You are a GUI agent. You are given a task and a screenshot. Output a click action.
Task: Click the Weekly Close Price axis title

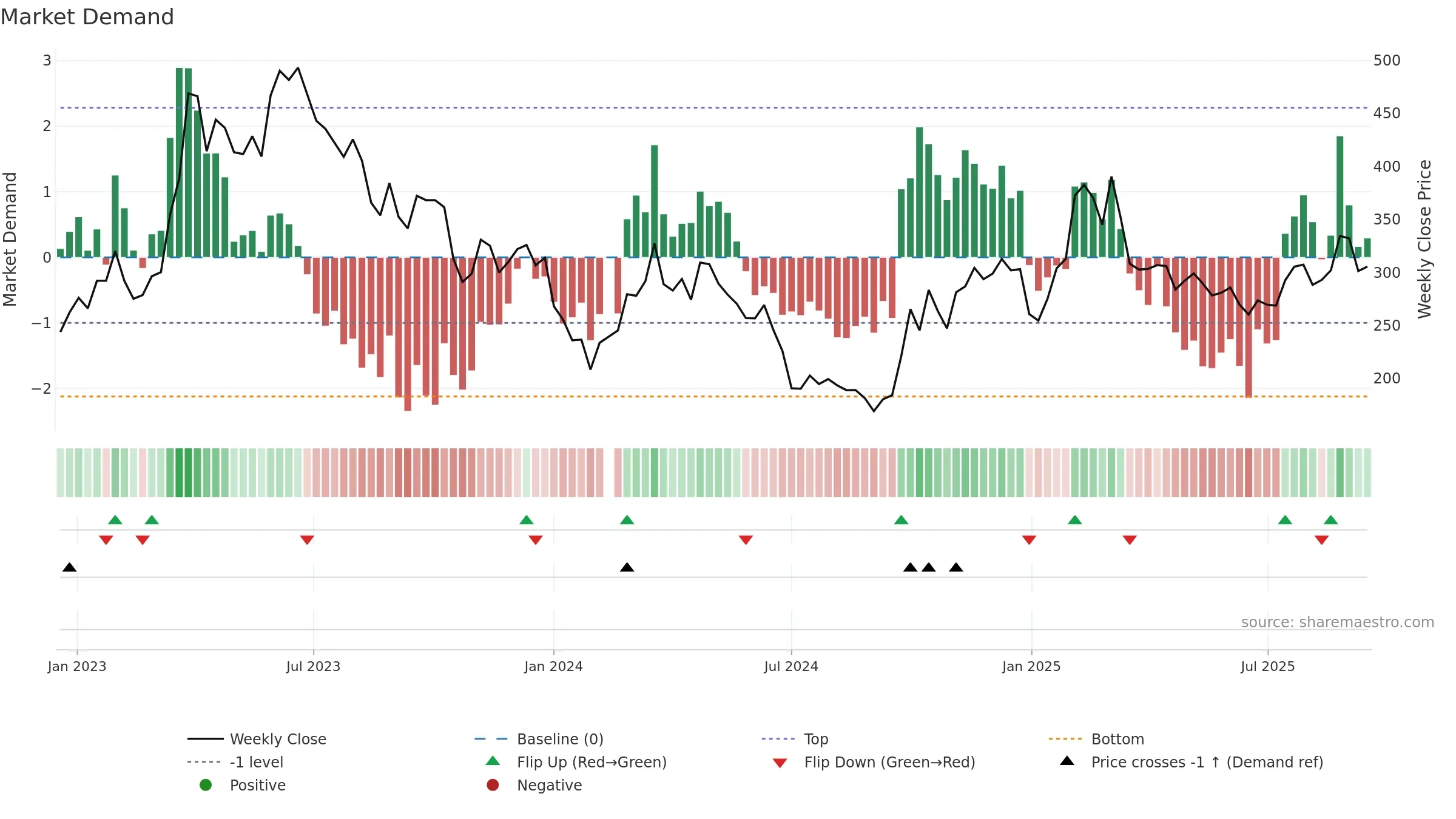(x=1424, y=239)
